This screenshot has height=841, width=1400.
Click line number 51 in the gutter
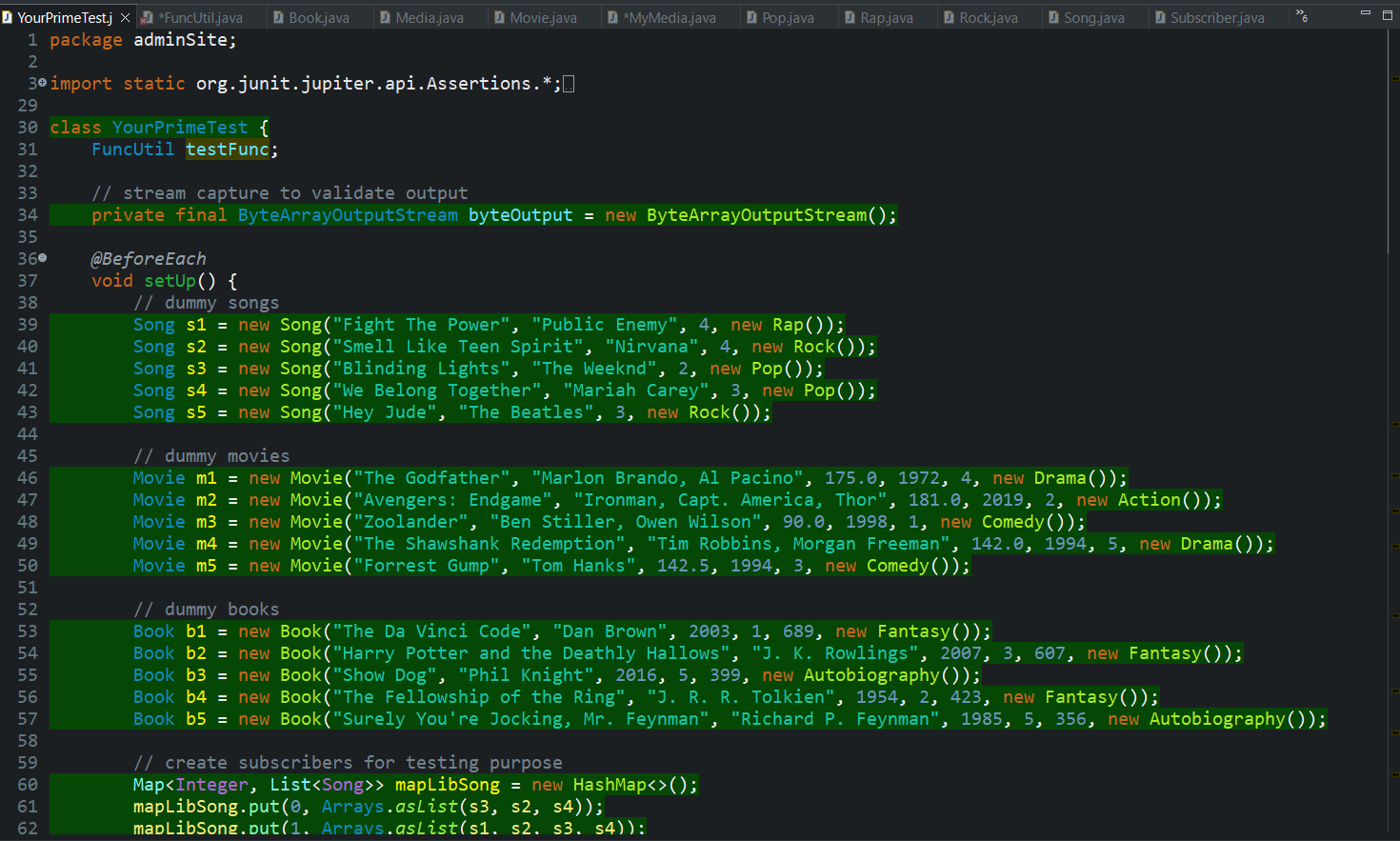28,588
